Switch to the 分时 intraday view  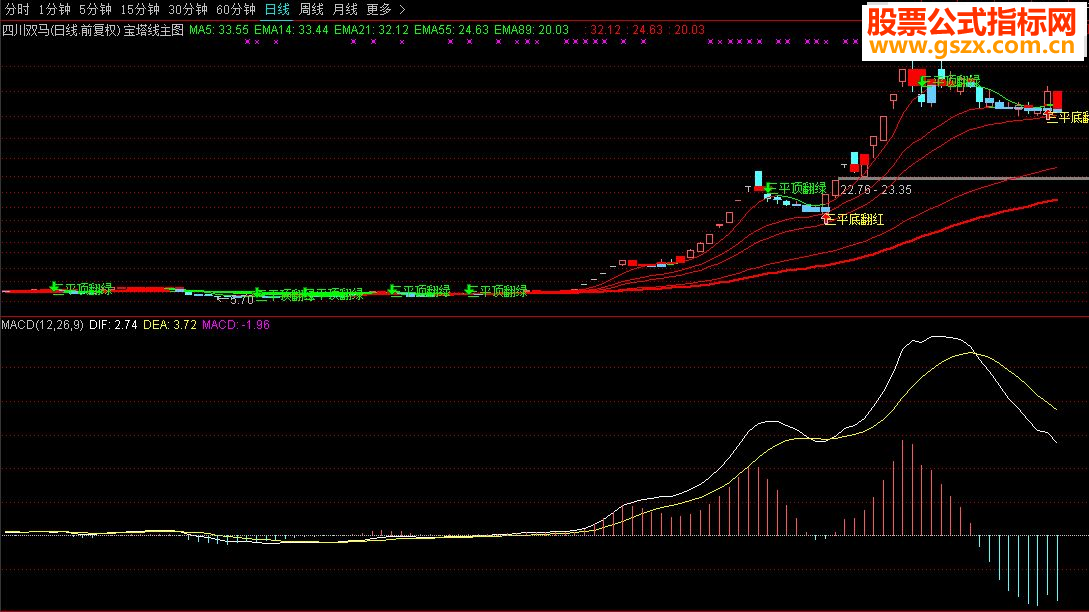click(17, 10)
